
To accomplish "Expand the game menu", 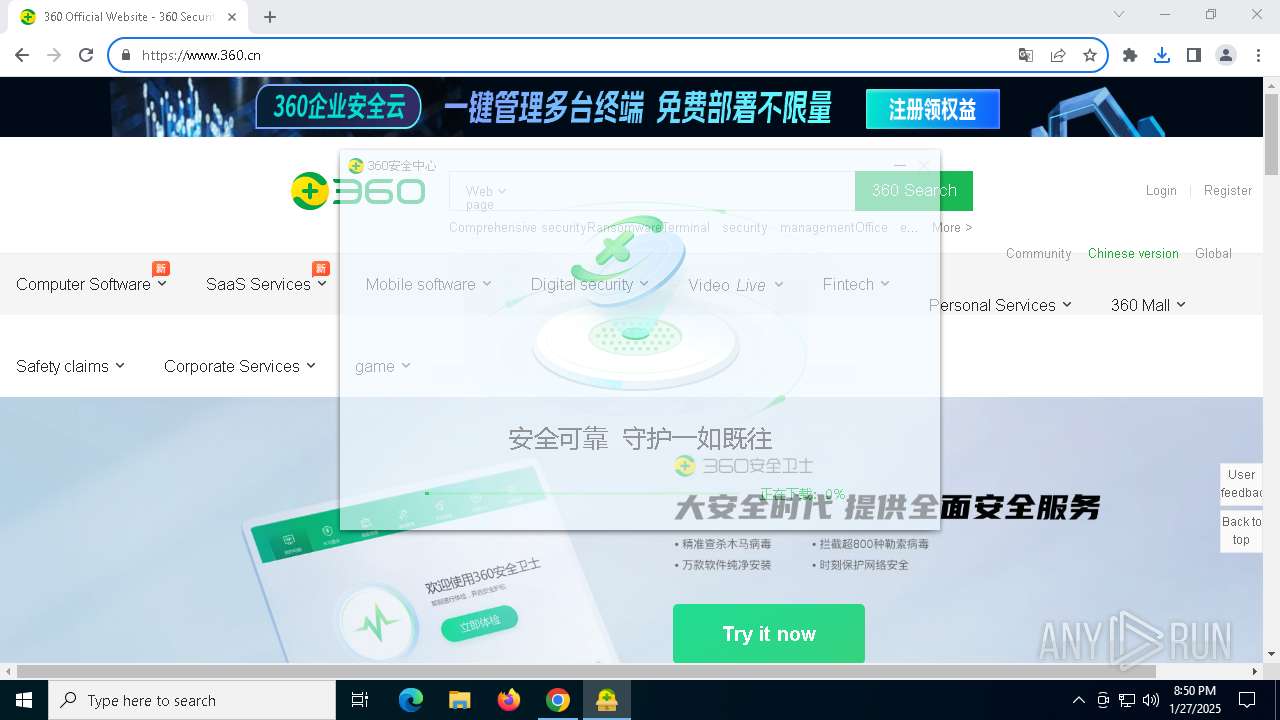I will [x=383, y=366].
